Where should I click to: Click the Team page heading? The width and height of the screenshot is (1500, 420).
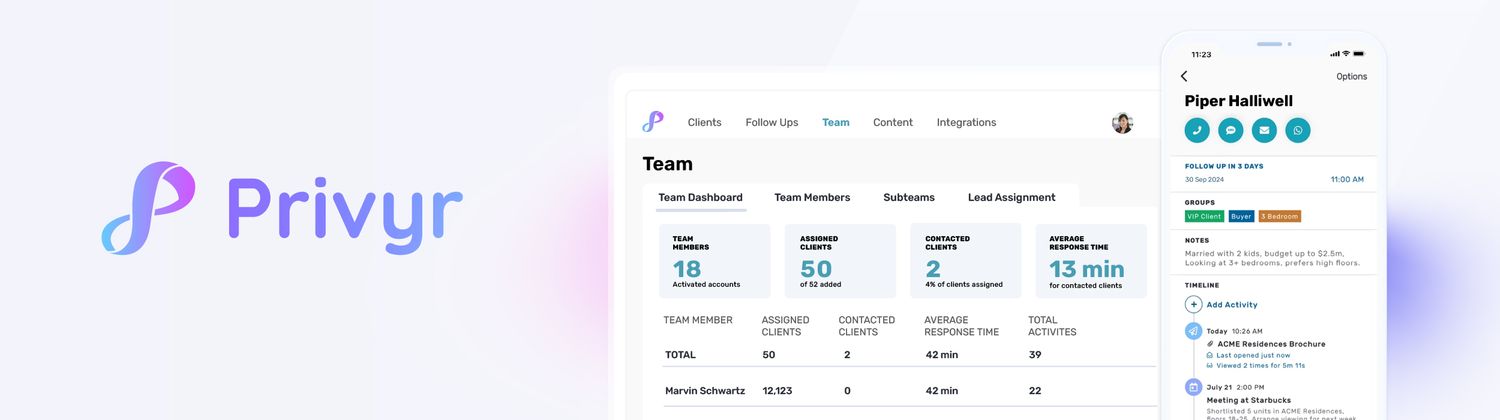[x=667, y=164]
